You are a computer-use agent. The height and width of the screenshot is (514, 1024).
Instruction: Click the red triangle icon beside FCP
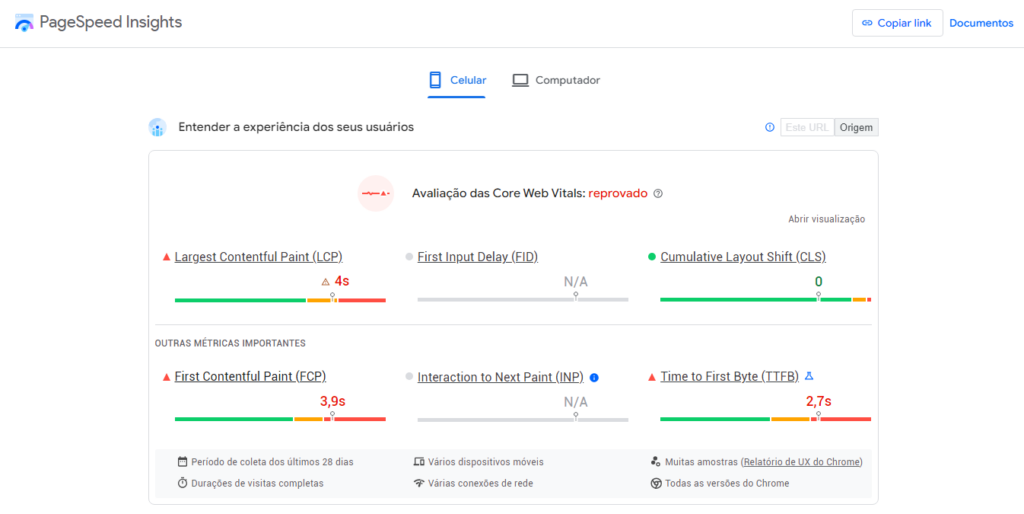pyautogui.click(x=167, y=377)
